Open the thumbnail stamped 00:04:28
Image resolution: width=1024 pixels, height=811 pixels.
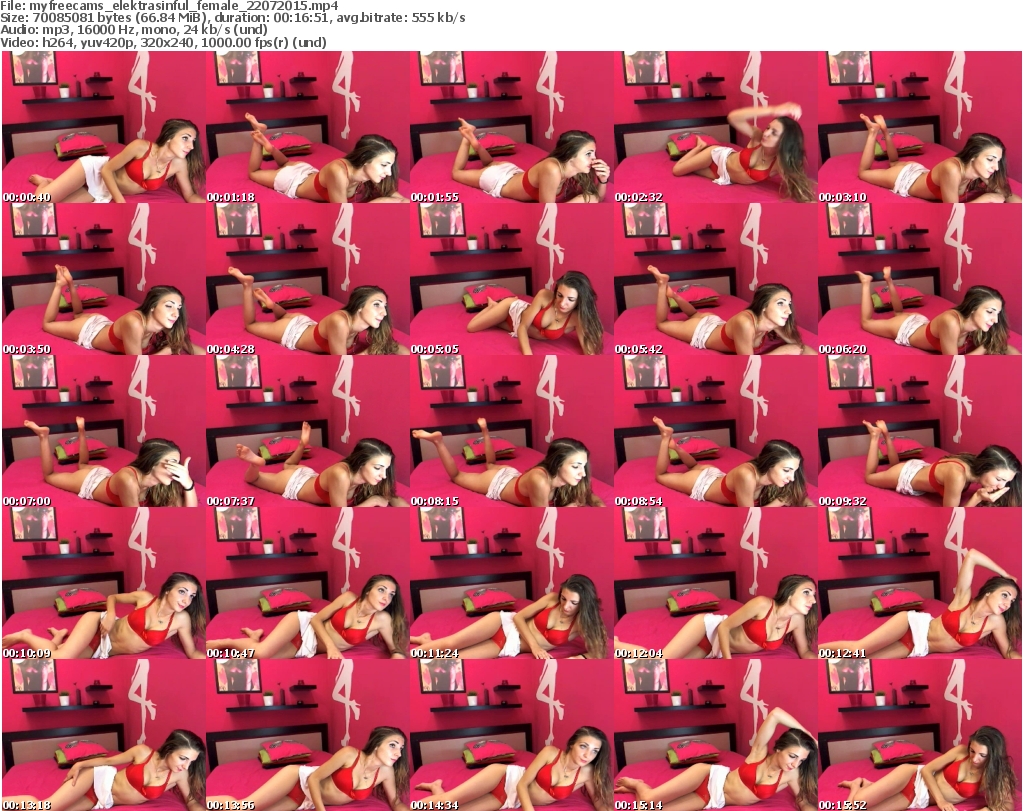point(308,279)
